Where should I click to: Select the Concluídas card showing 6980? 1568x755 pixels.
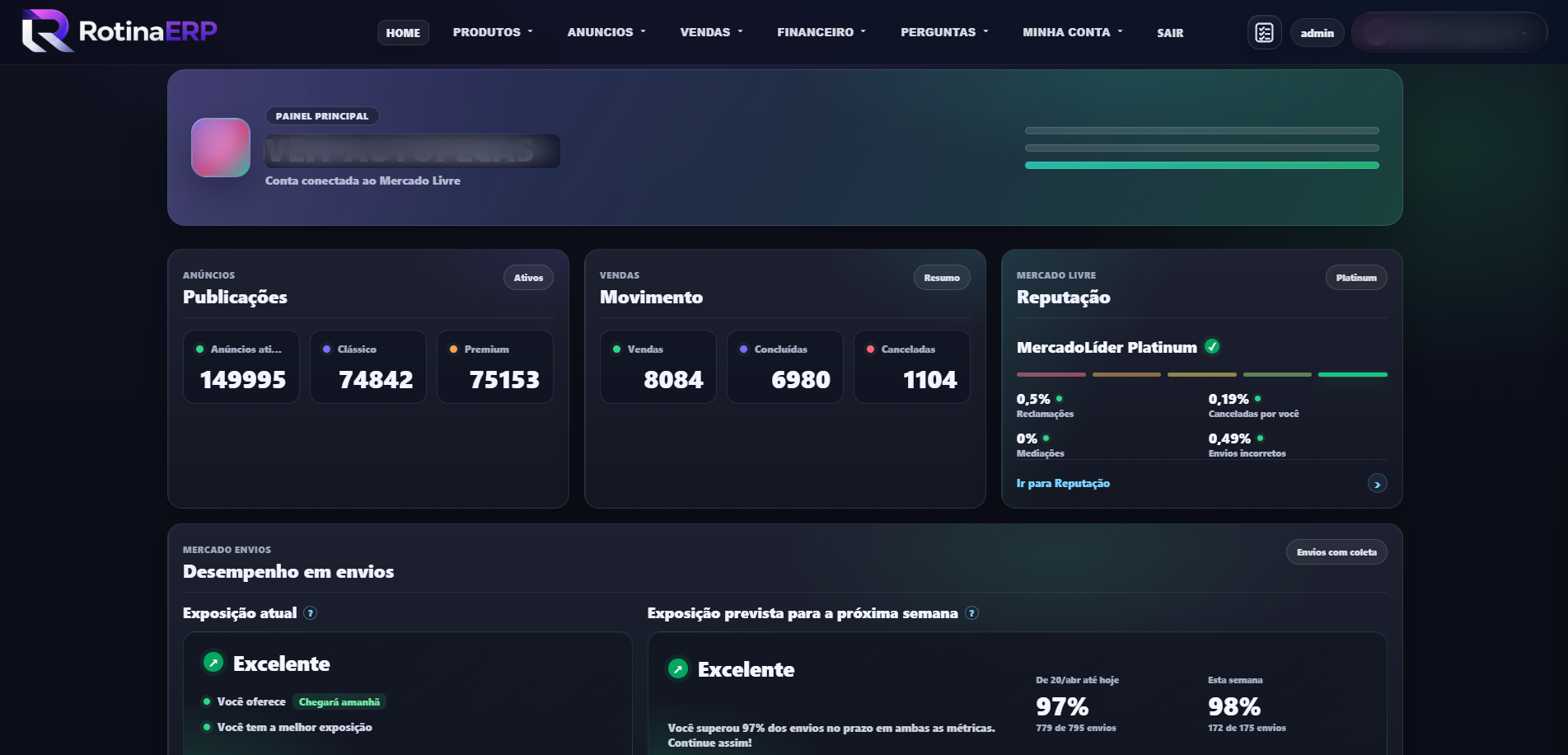tap(785, 367)
